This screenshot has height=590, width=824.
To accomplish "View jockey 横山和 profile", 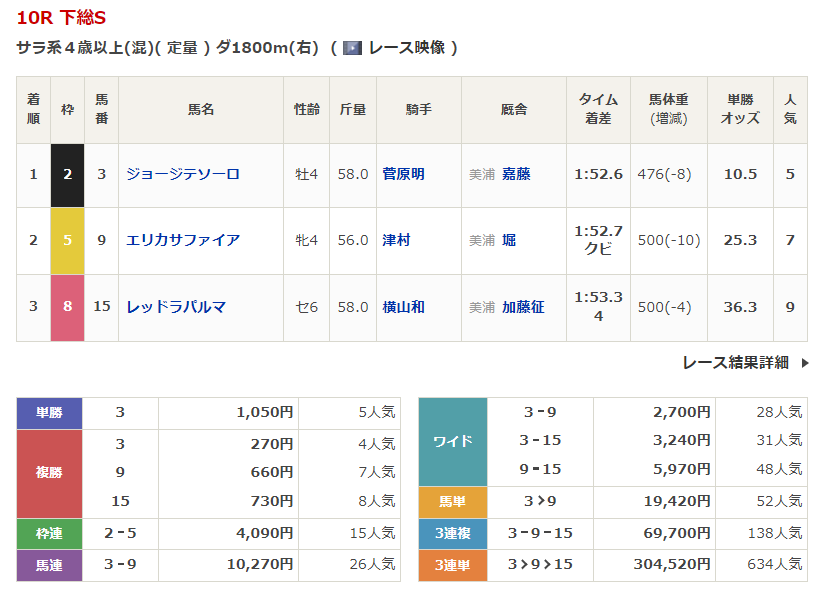I will [x=403, y=307].
